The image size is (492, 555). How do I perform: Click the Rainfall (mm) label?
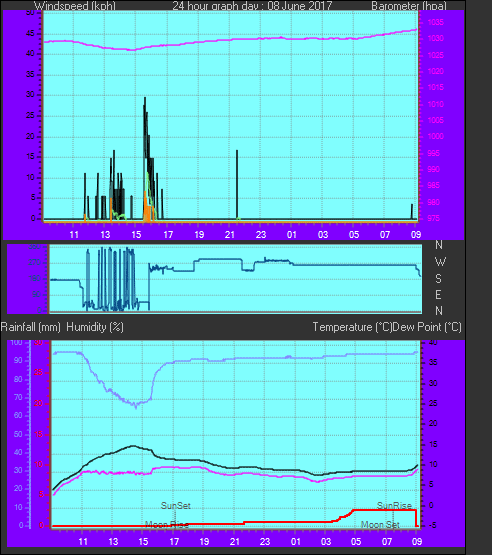(x=30, y=327)
